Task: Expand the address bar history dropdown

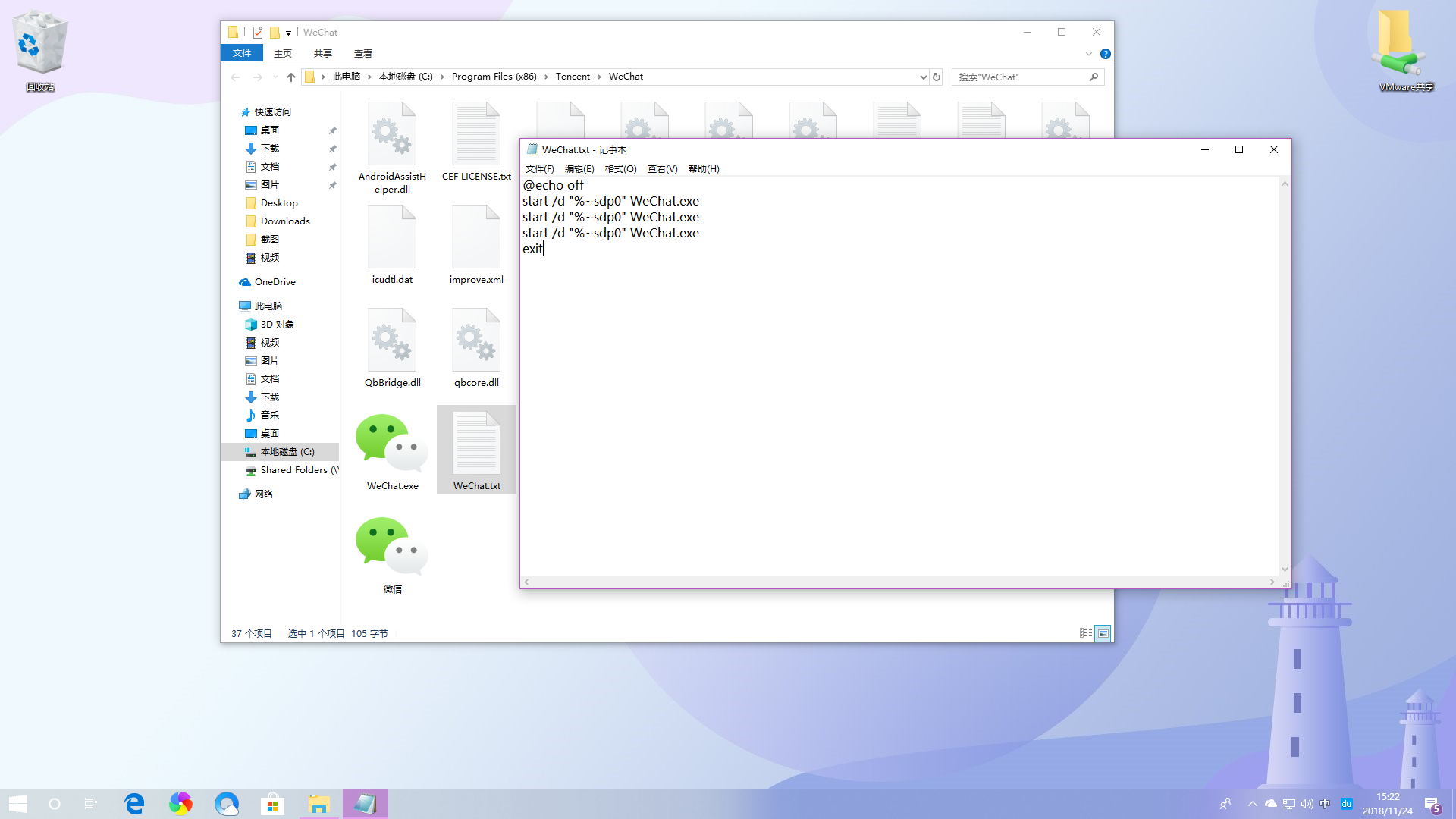Action: point(923,77)
